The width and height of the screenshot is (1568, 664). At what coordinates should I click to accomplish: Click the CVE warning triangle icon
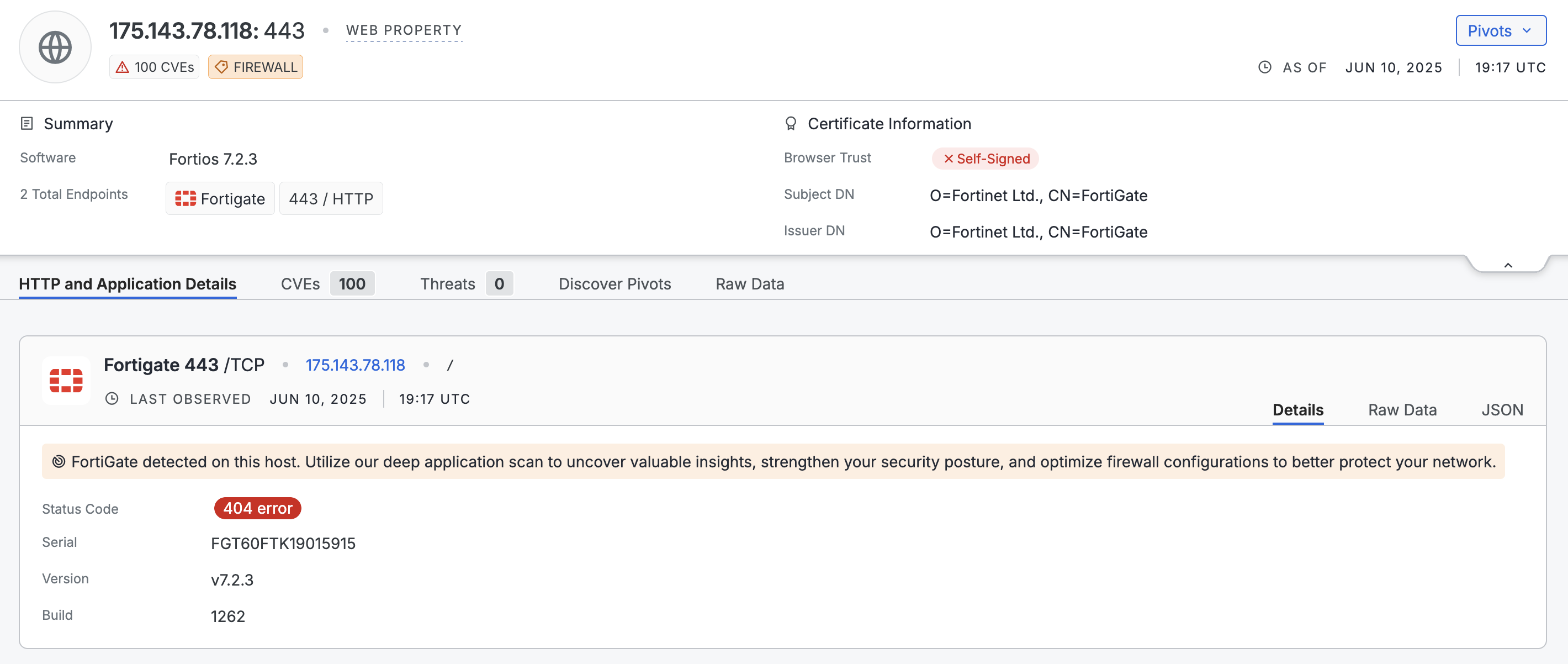123,67
